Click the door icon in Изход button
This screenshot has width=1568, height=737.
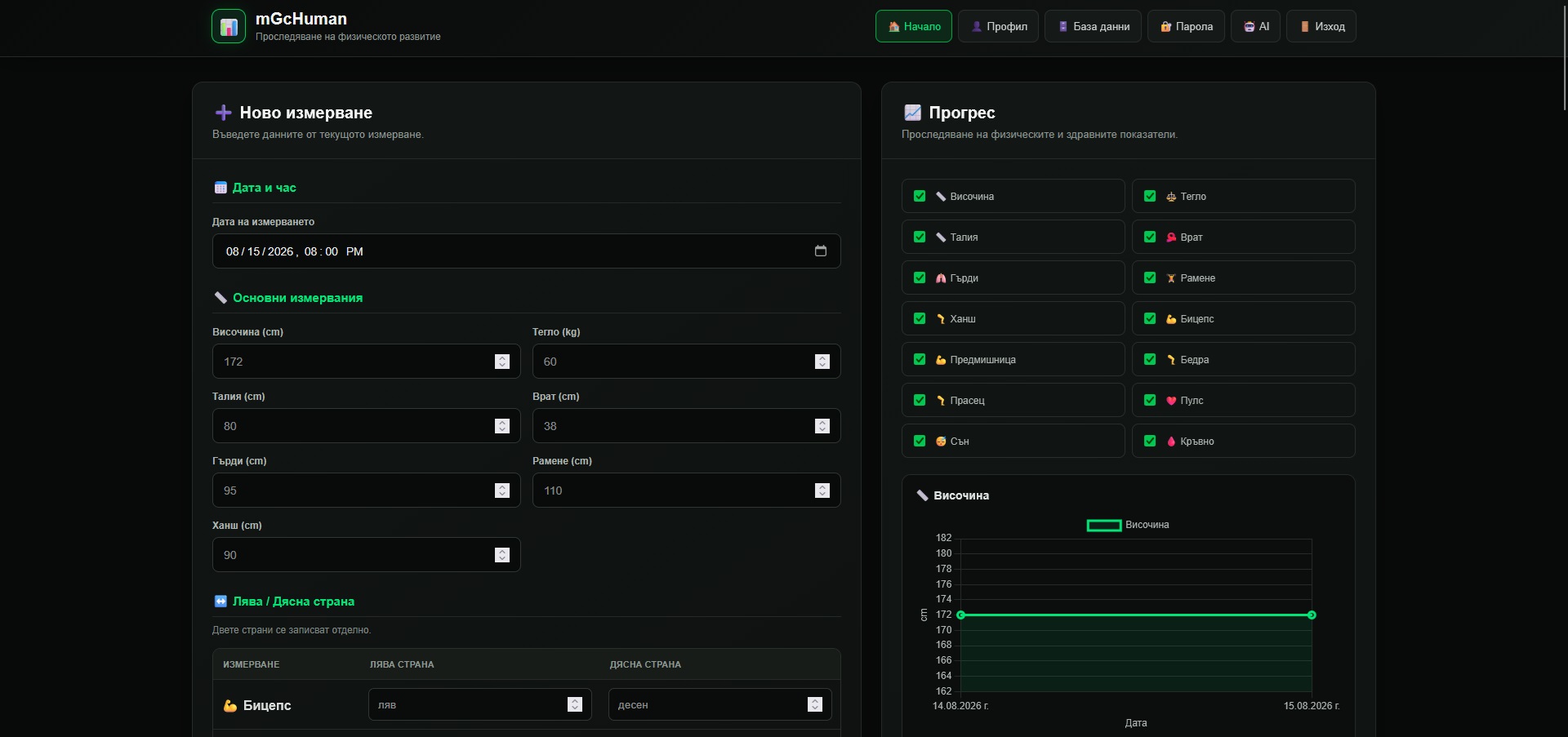click(1305, 27)
